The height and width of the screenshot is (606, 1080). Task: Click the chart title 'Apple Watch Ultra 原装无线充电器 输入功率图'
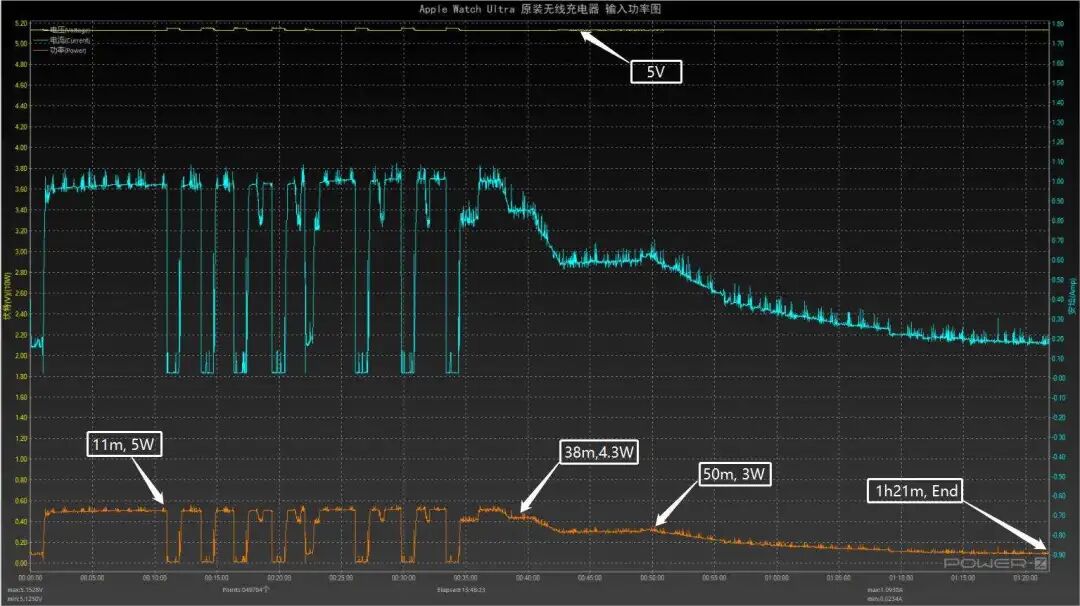pos(540,9)
